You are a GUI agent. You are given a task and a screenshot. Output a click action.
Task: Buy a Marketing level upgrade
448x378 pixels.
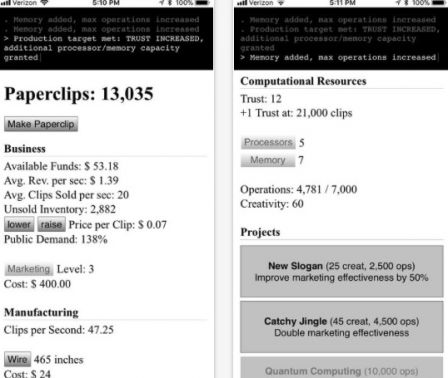29,269
